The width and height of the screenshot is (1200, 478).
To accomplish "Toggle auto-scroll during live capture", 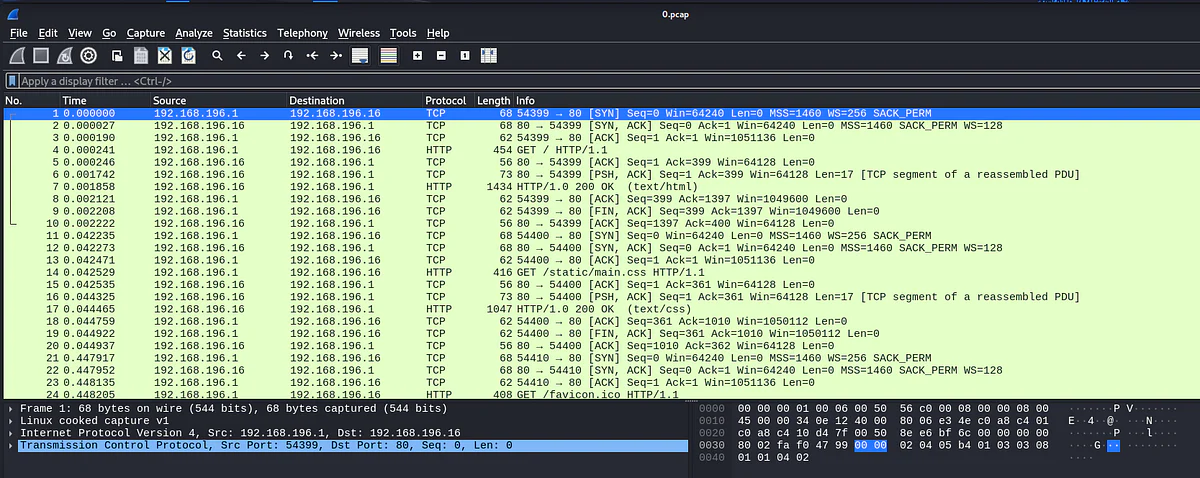I will tap(360, 56).
